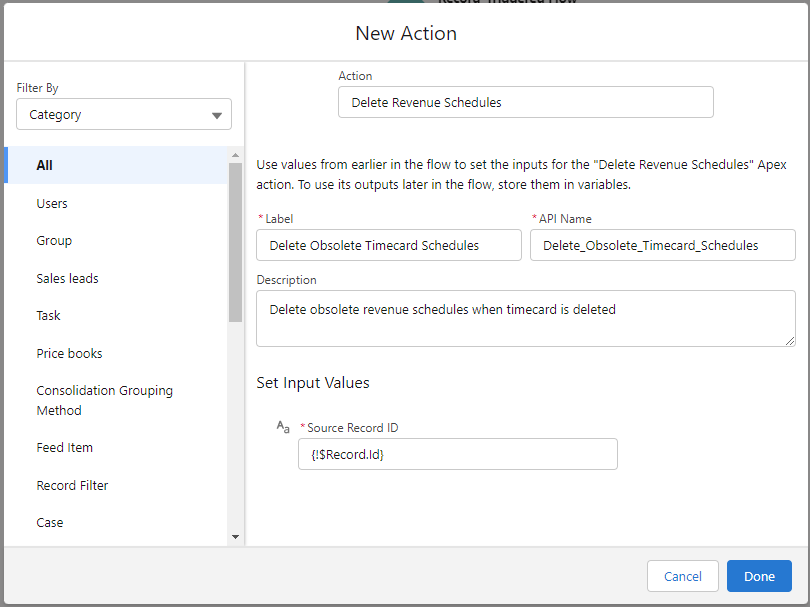Select the Case category
810x607 pixels.
click(49, 522)
